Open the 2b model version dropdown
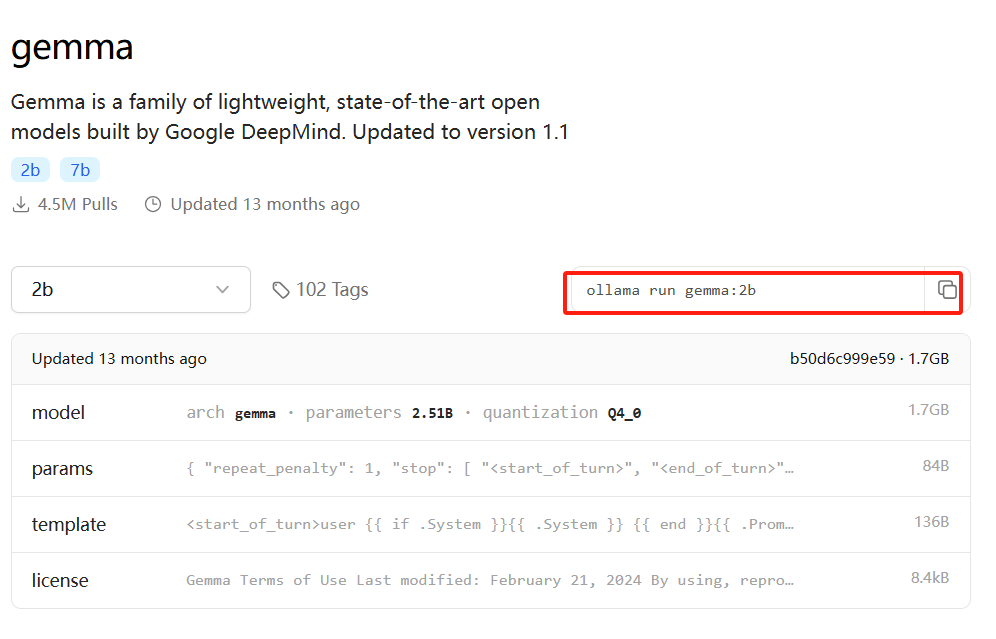Screen dimensions: 996x639 131,290
